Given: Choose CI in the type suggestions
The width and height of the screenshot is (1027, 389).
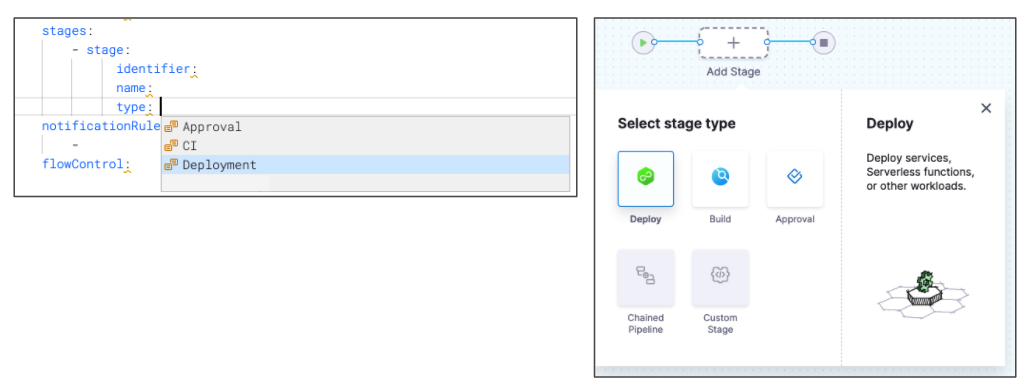Looking at the screenshot, I should point(365,145).
